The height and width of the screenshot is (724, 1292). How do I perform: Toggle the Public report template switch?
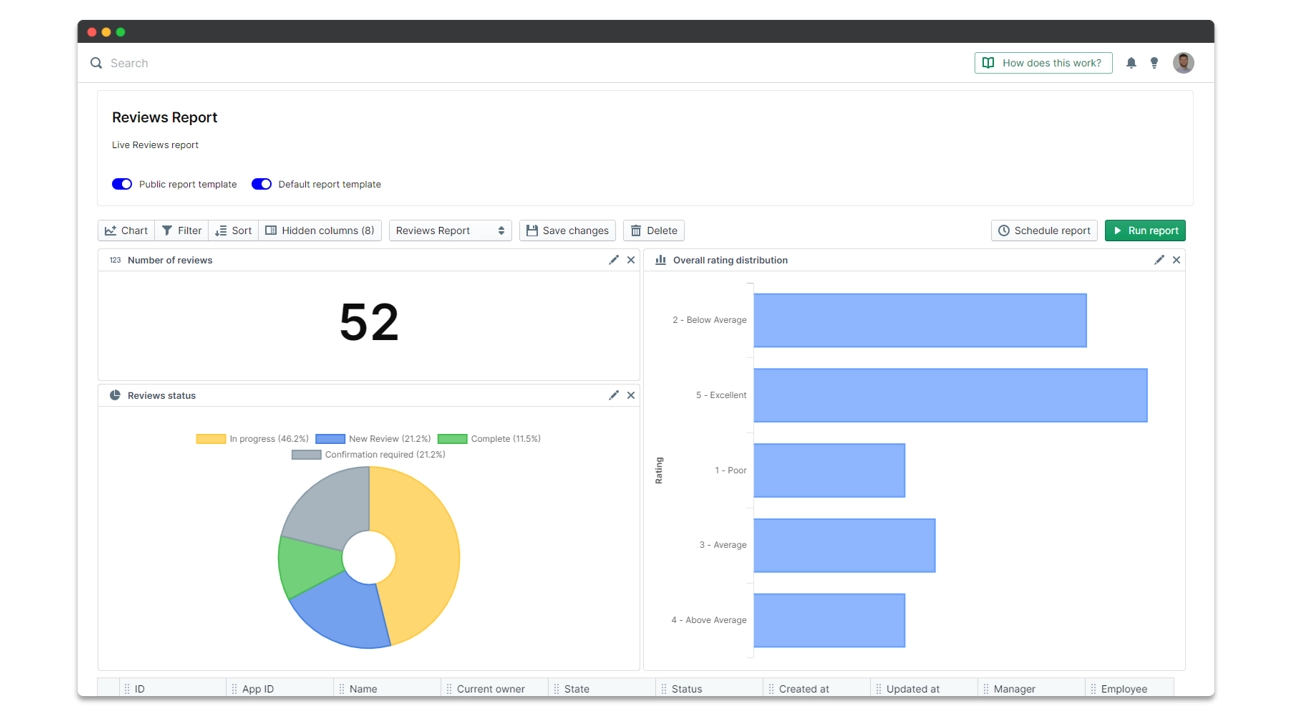pos(122,184)
